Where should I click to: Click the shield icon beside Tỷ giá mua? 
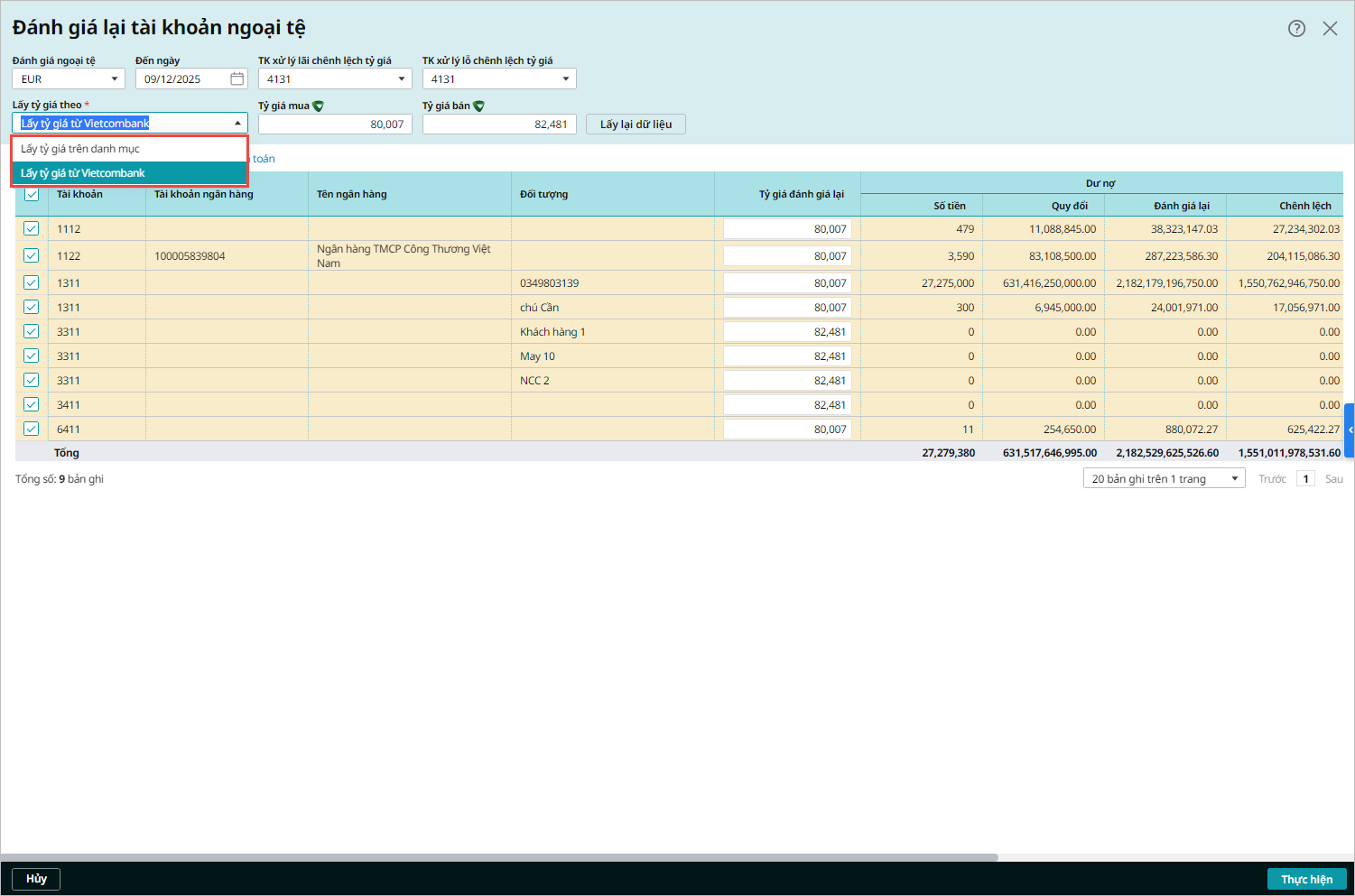pos(318,106)
